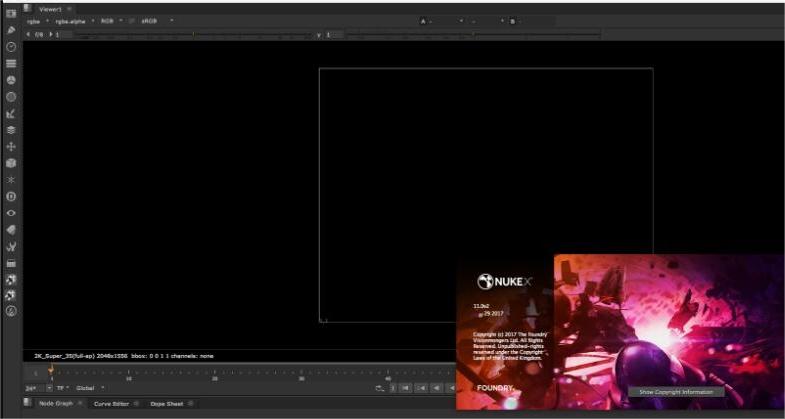
Task: Open the Image nodes toolbar icon
Action: coord(11,13)
